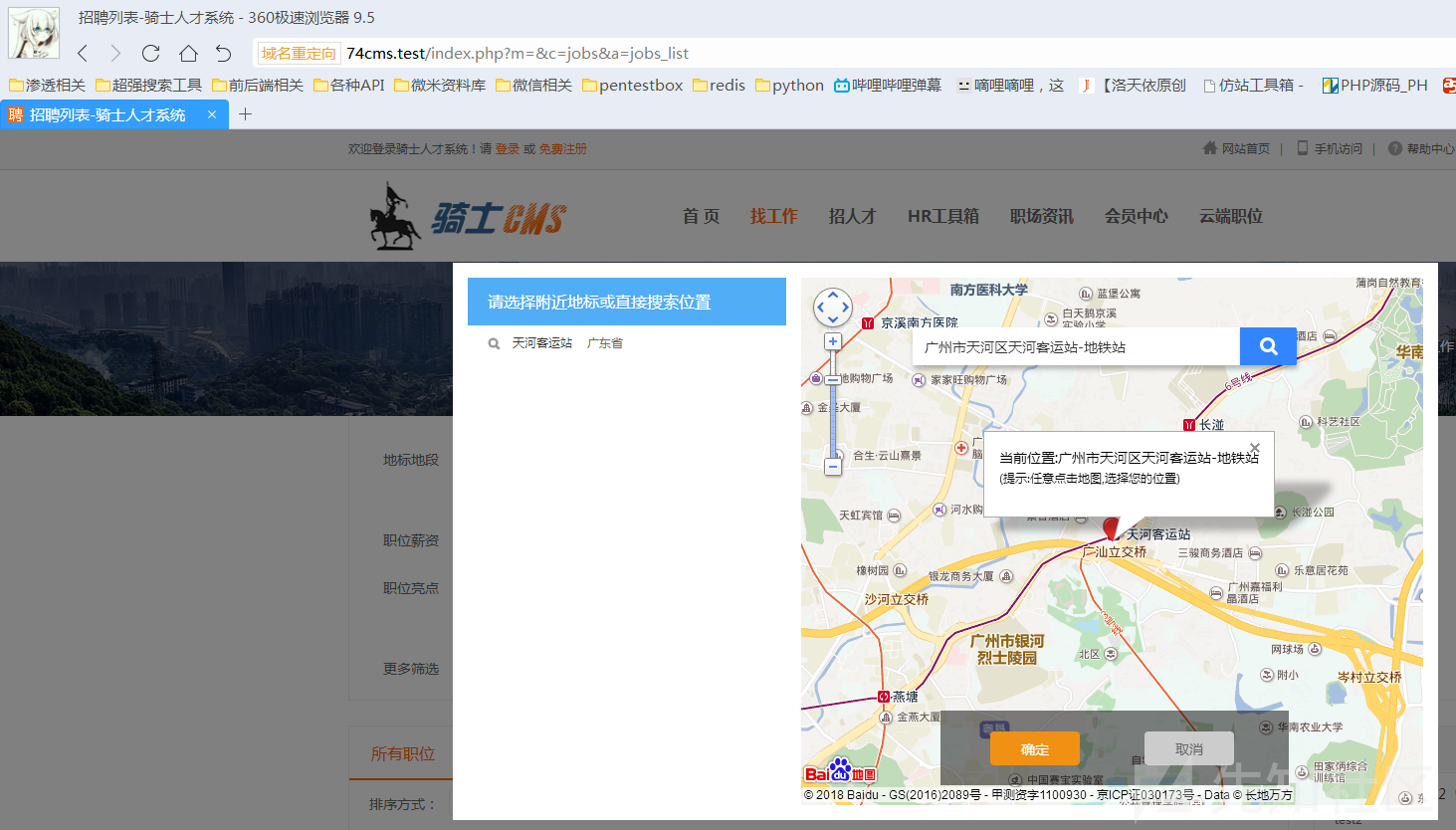Click the 广州市银河烈士陵园 map label
This screenshot has width=1456, height=830.
1008,649
